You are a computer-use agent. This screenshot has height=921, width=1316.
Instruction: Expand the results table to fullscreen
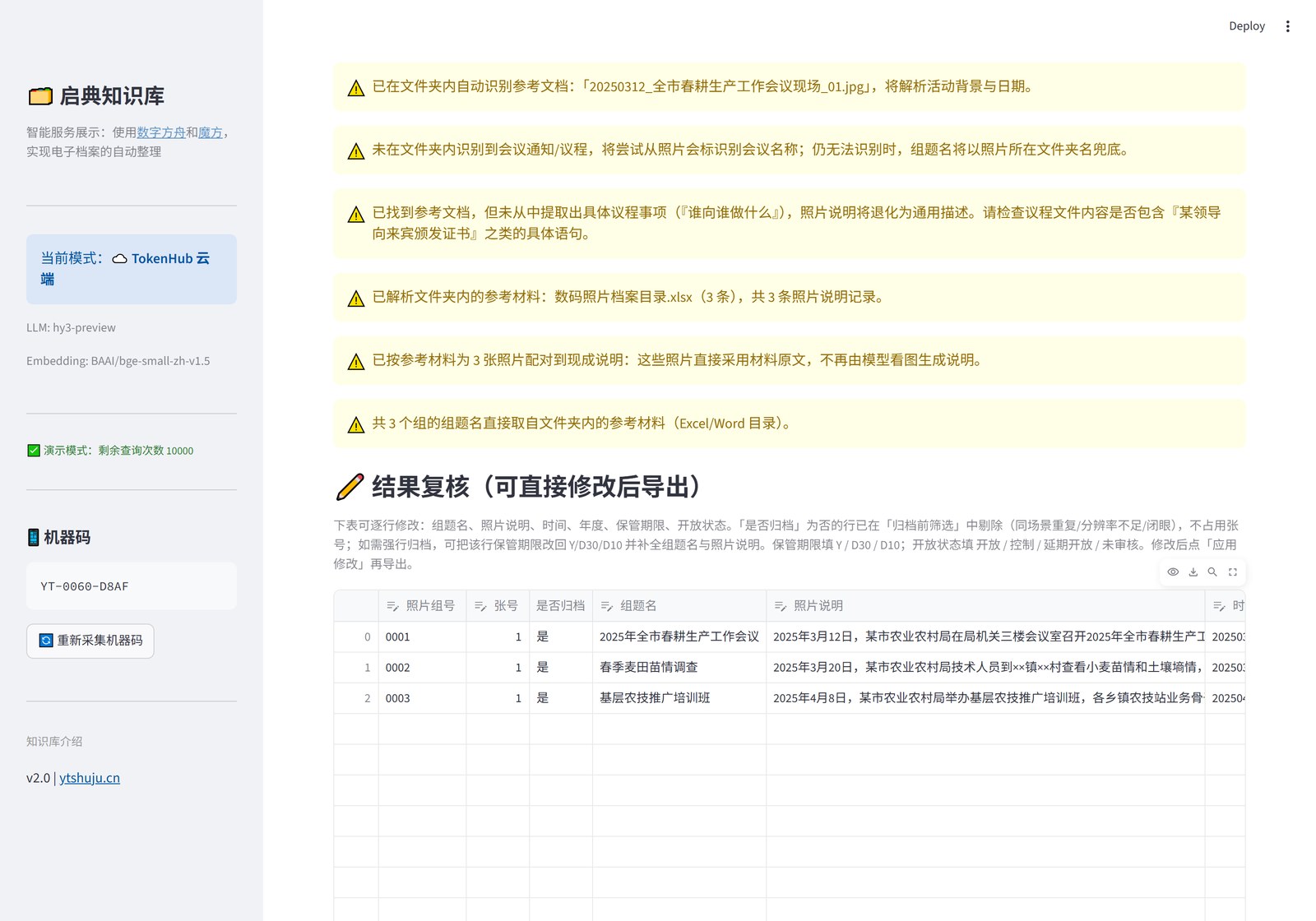[x=1232, y=572]
